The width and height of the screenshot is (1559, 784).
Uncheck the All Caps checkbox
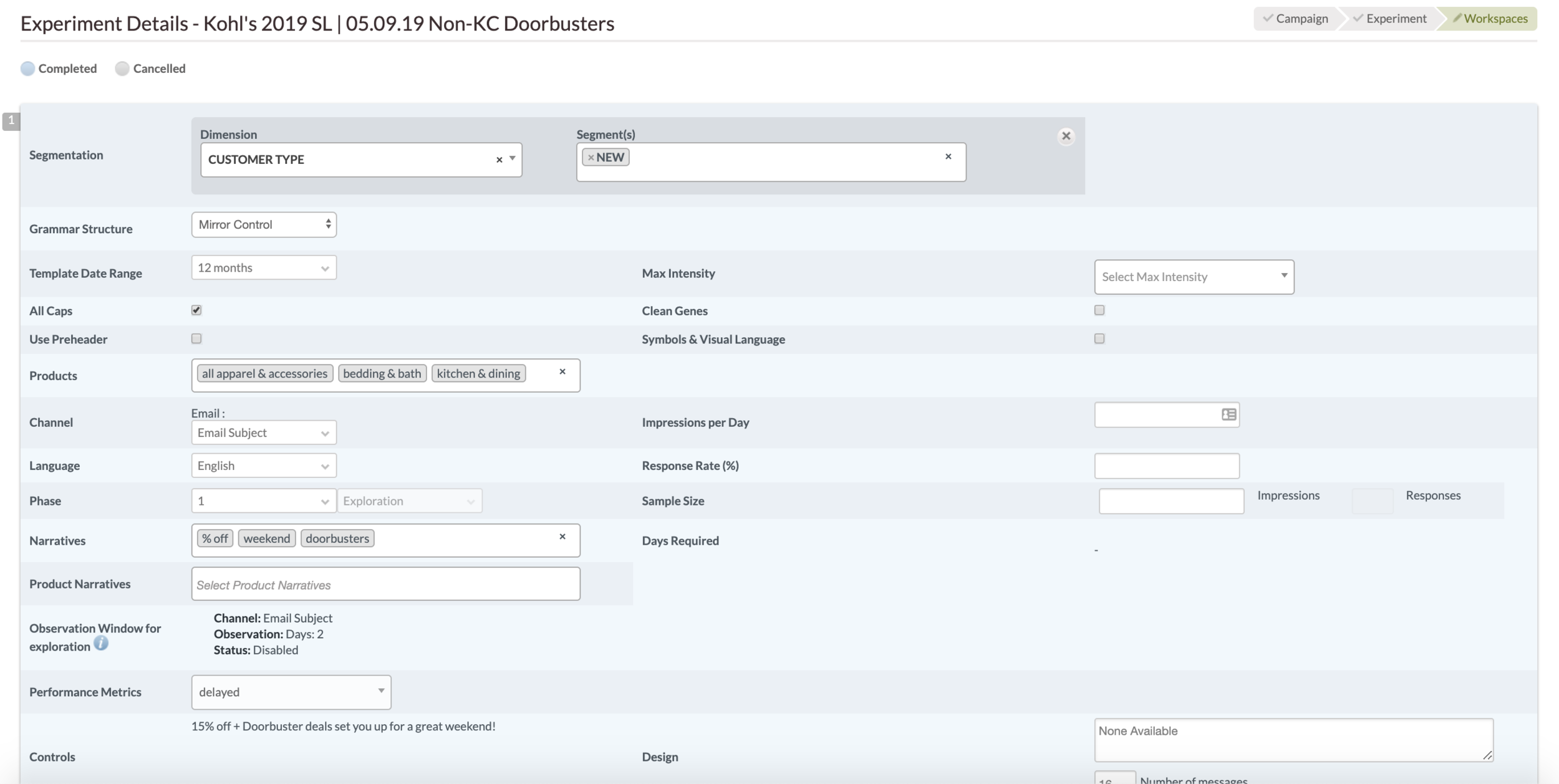[196, 310]
